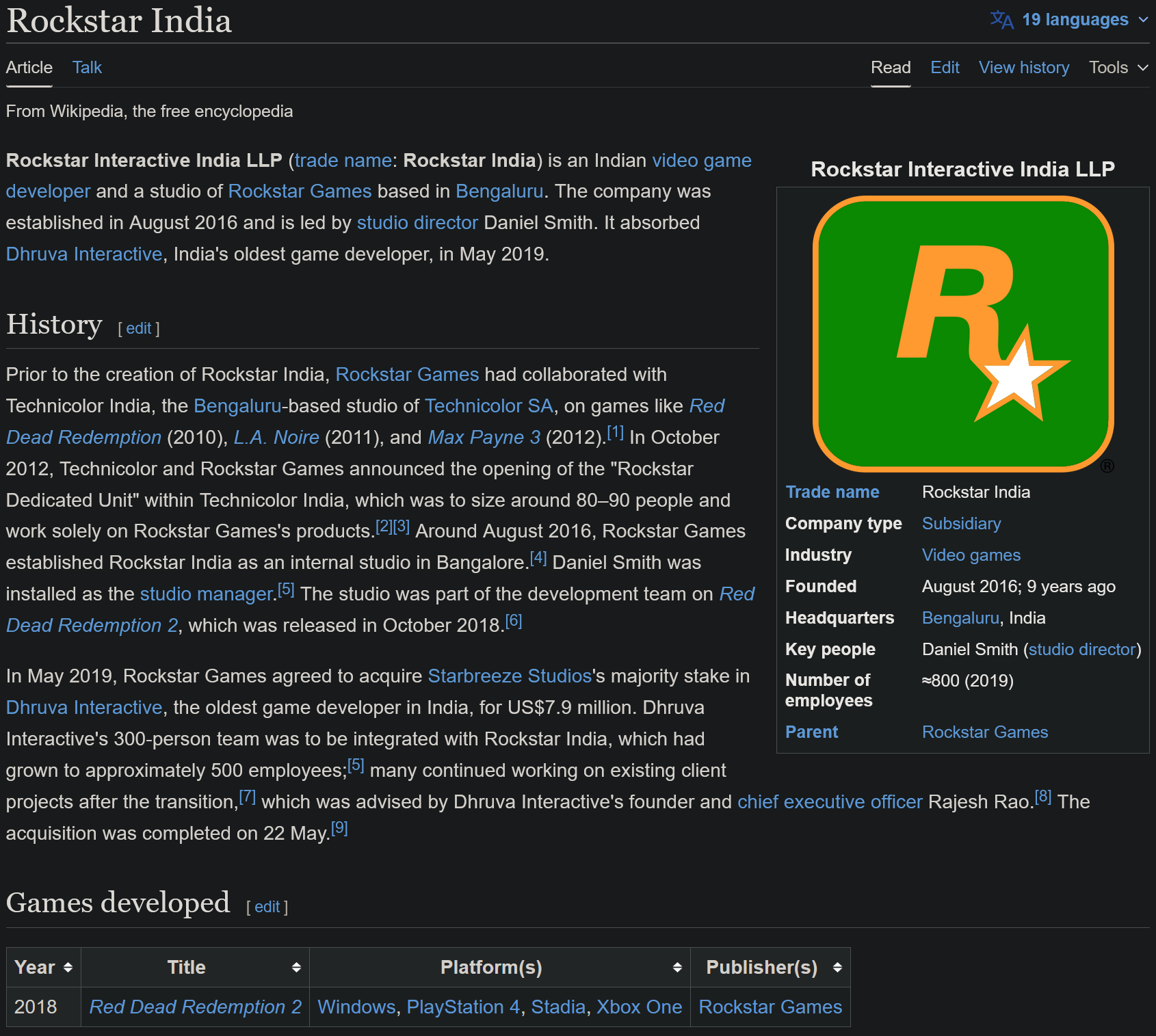Screen dimensions: 1156x1036
Task: Open Technicolor SA article link
Action: (x=489, y=406)
